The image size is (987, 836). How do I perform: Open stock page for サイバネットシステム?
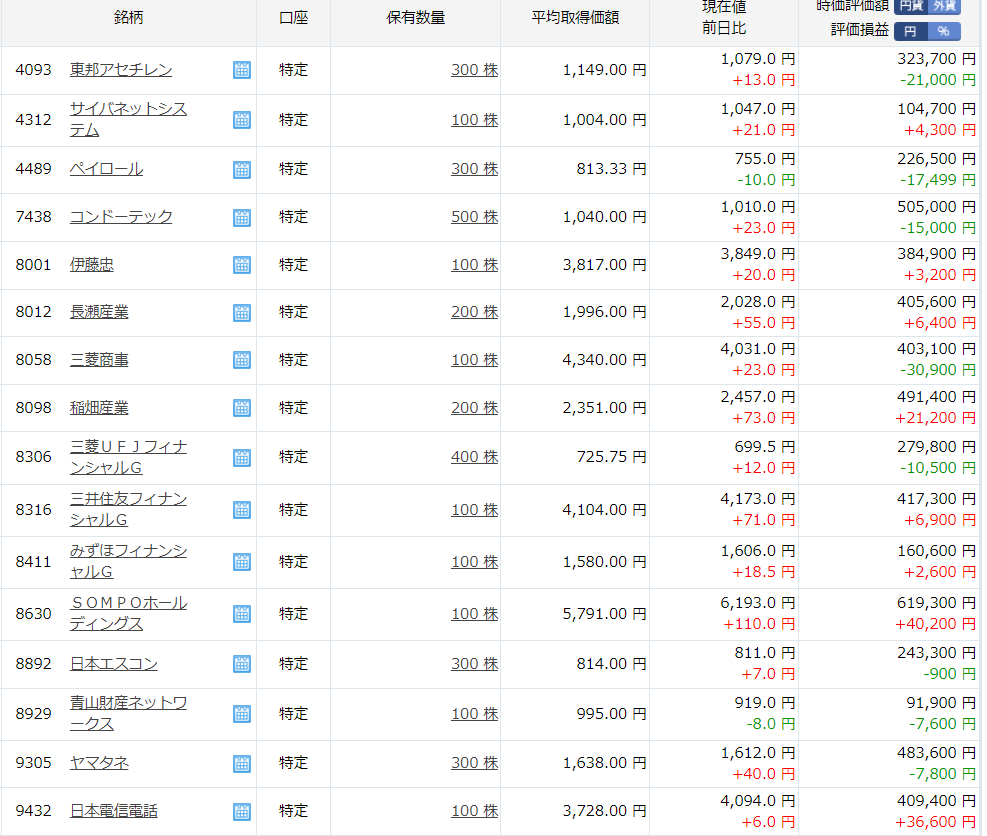click(x=128, y=119)
